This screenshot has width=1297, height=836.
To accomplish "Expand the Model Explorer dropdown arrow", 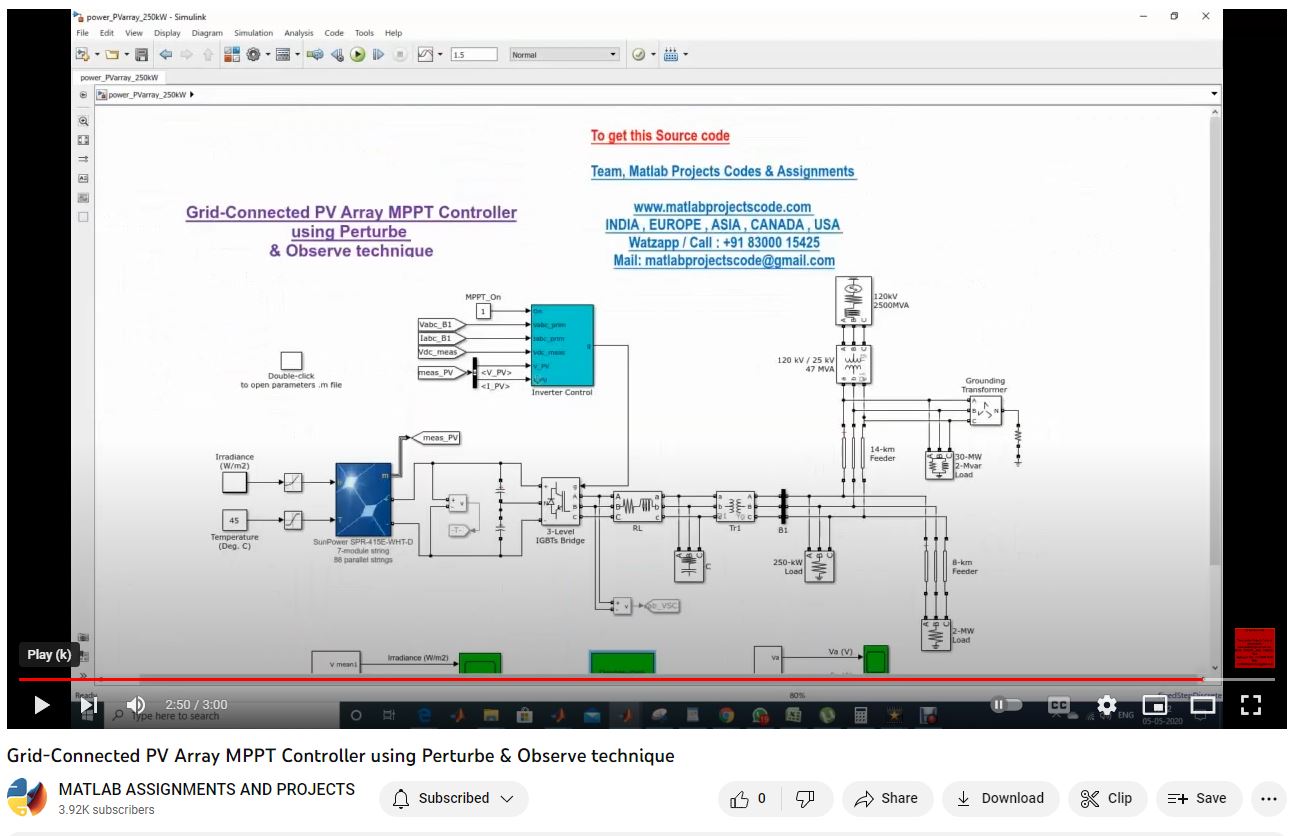I will (298, 54).
